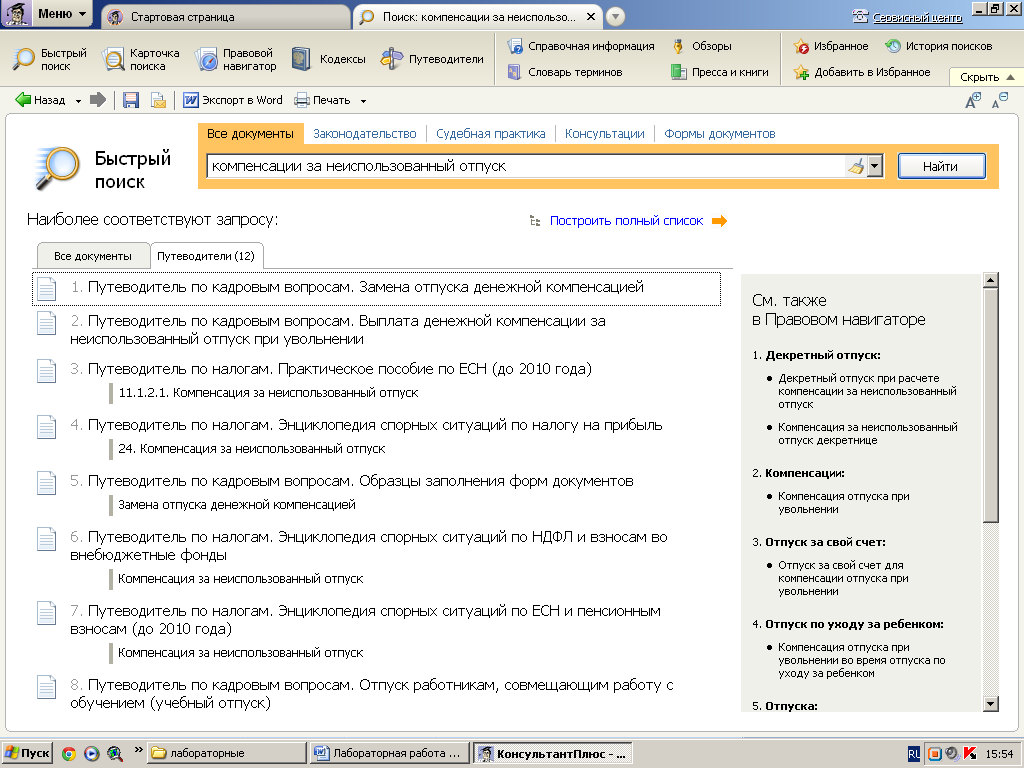Image resolution: width=1024 pixels, height=768 pixels.
Task: Close the Поиск tab with X
Action: [590, 17]
